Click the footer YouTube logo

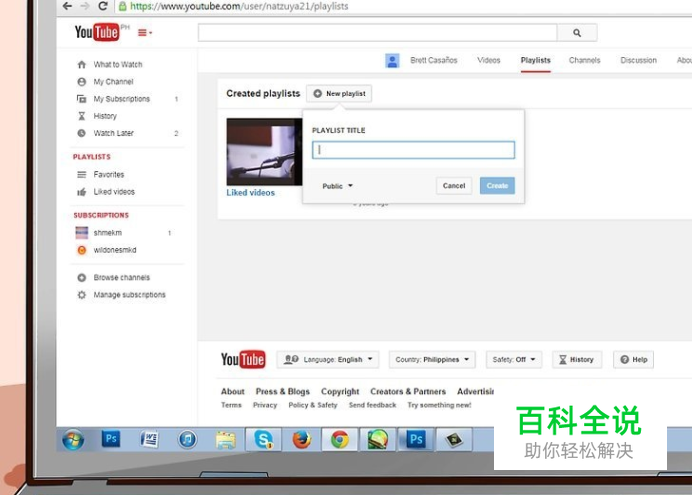pos(243,359)
